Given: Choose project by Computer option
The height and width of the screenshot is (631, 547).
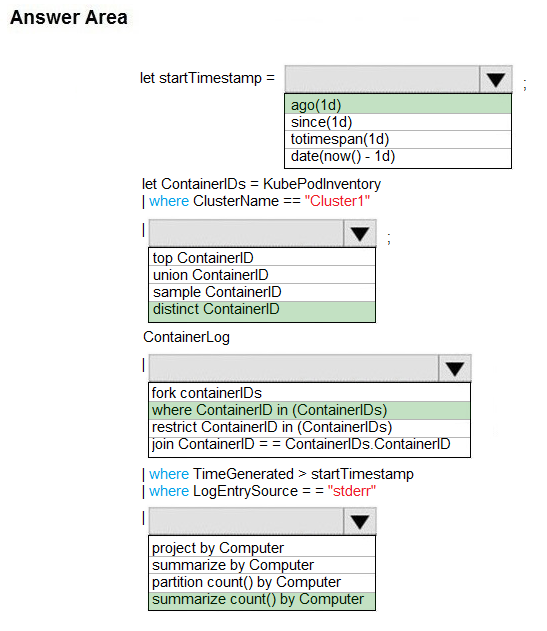Looking at the screenshot, I should point(262,547).
